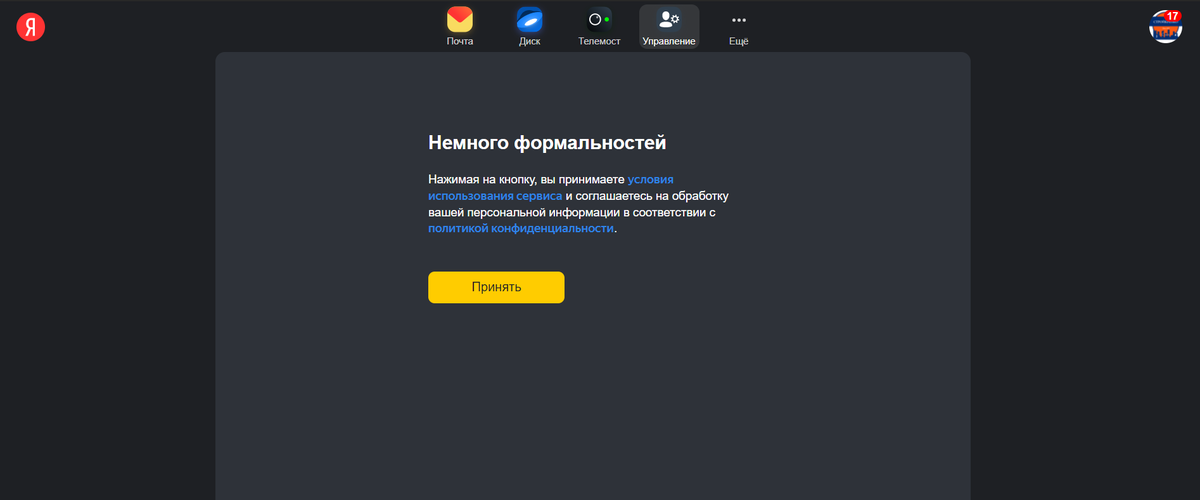Select the Управление admin icon
The height and width of the screenshot is (500, 1200).
(669, 27)
